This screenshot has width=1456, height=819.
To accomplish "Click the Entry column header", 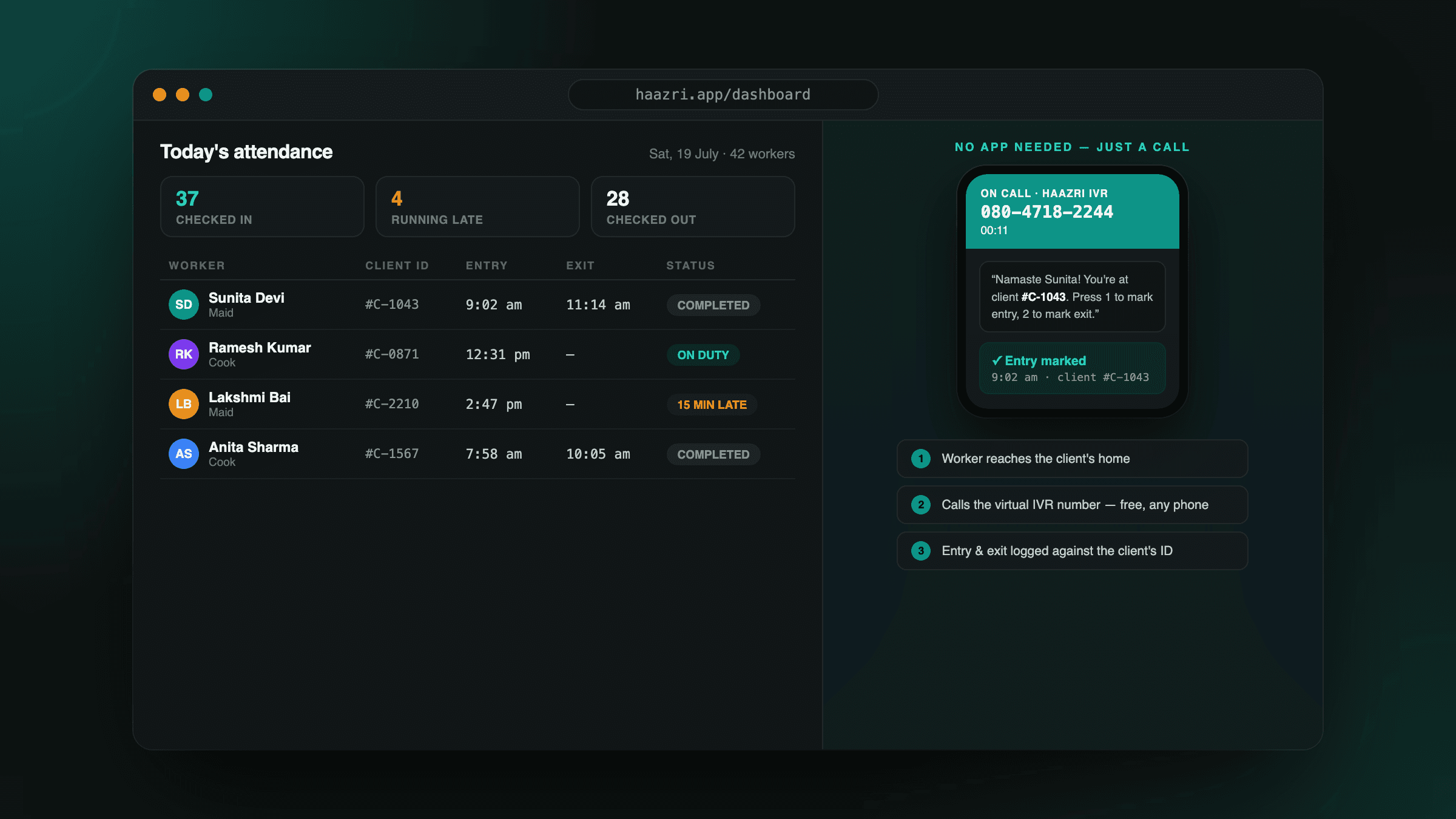I will click(487, 266).
